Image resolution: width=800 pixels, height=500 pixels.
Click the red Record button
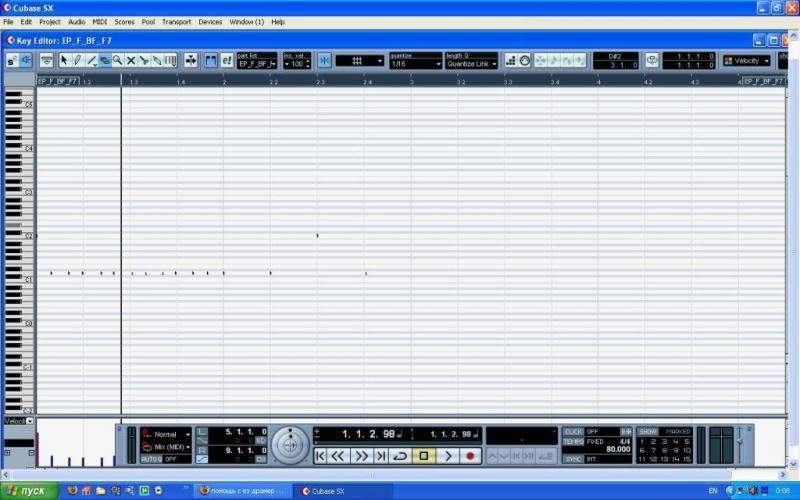coord(470,456)
